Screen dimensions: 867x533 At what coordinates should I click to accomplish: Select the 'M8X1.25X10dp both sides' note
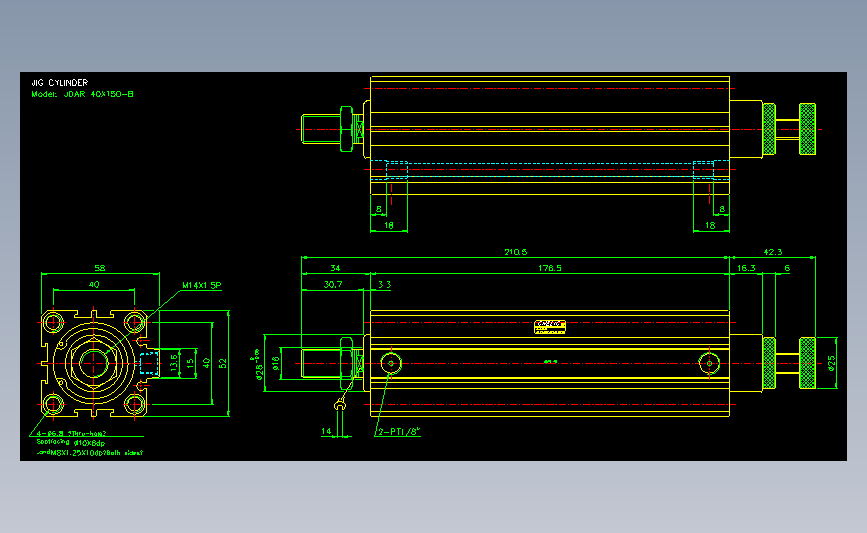click(x=90, y=453)
